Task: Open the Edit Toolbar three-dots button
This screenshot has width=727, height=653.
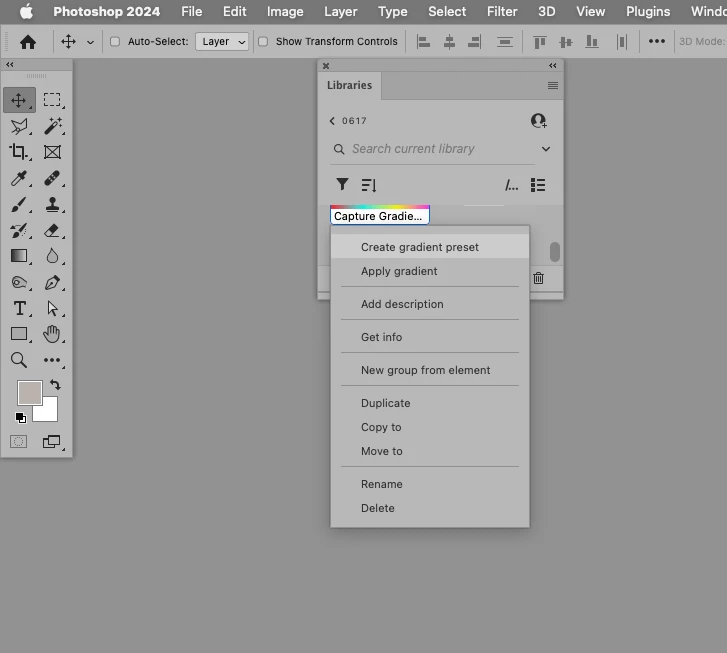Action: click(x=52, y=360)
